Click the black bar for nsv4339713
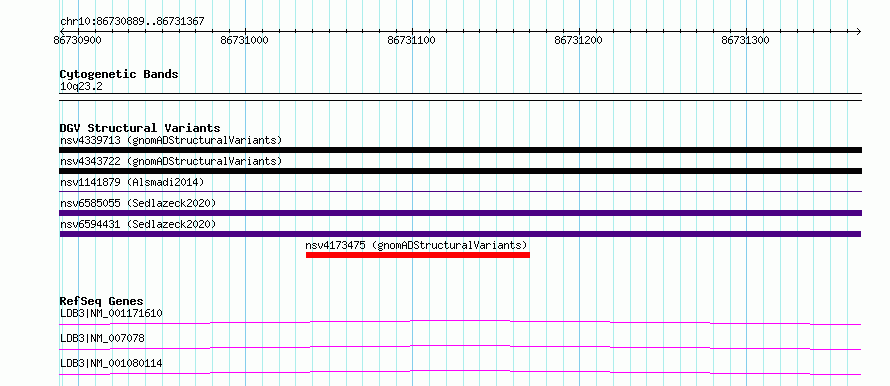This screenshot has height=386, width=890. tap(460, 150)
